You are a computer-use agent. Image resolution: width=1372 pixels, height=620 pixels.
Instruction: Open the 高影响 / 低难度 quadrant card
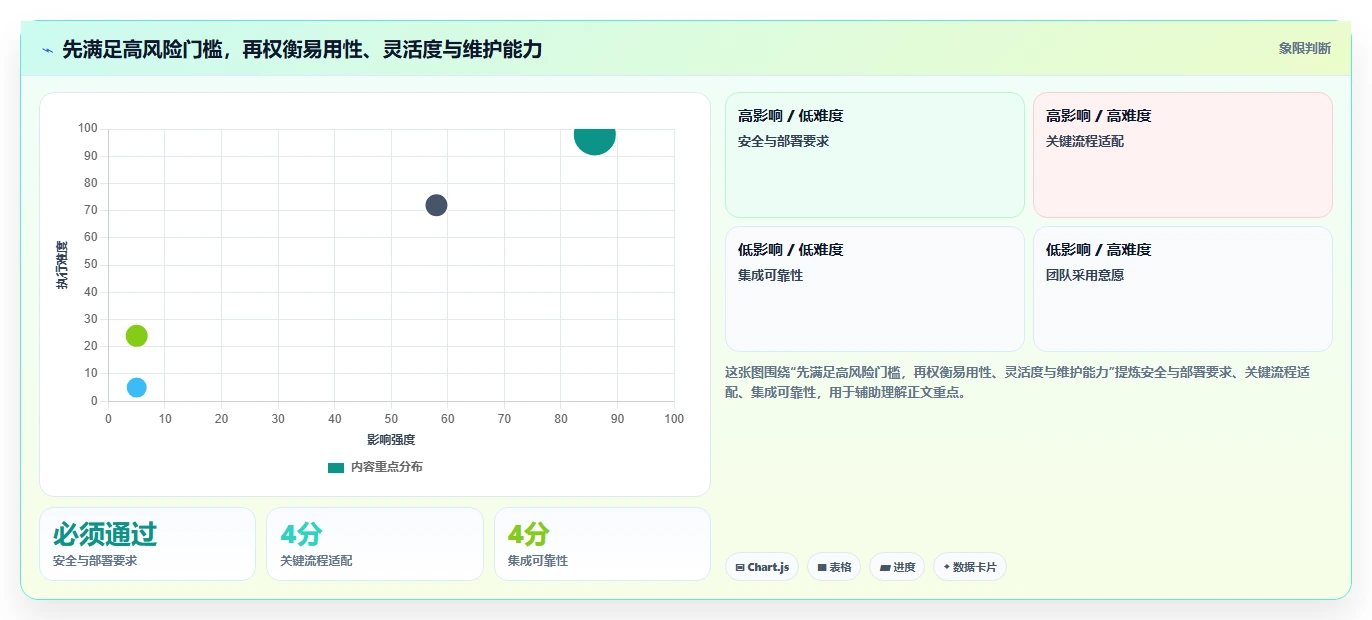pyautogui.click(x=875, y=155)
